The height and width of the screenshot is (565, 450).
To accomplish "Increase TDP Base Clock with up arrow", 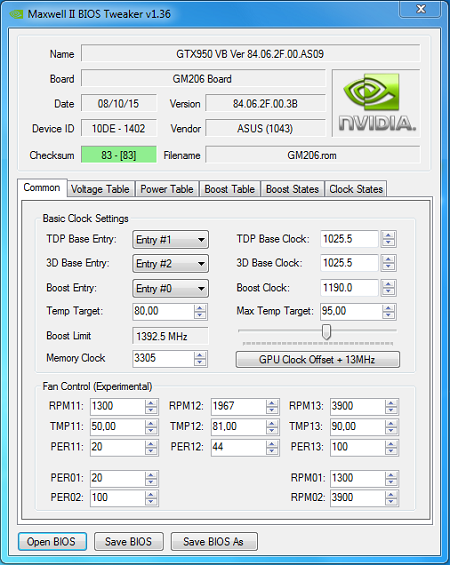I will pos(388,235).
